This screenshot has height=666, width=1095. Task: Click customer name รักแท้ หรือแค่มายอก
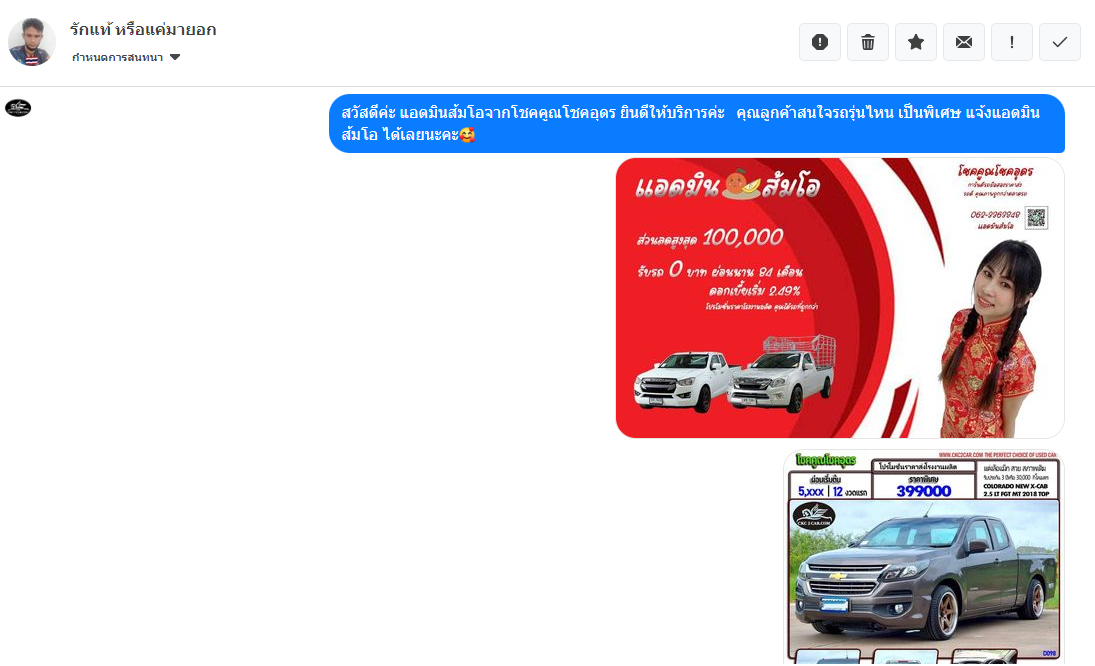(143, 29)
